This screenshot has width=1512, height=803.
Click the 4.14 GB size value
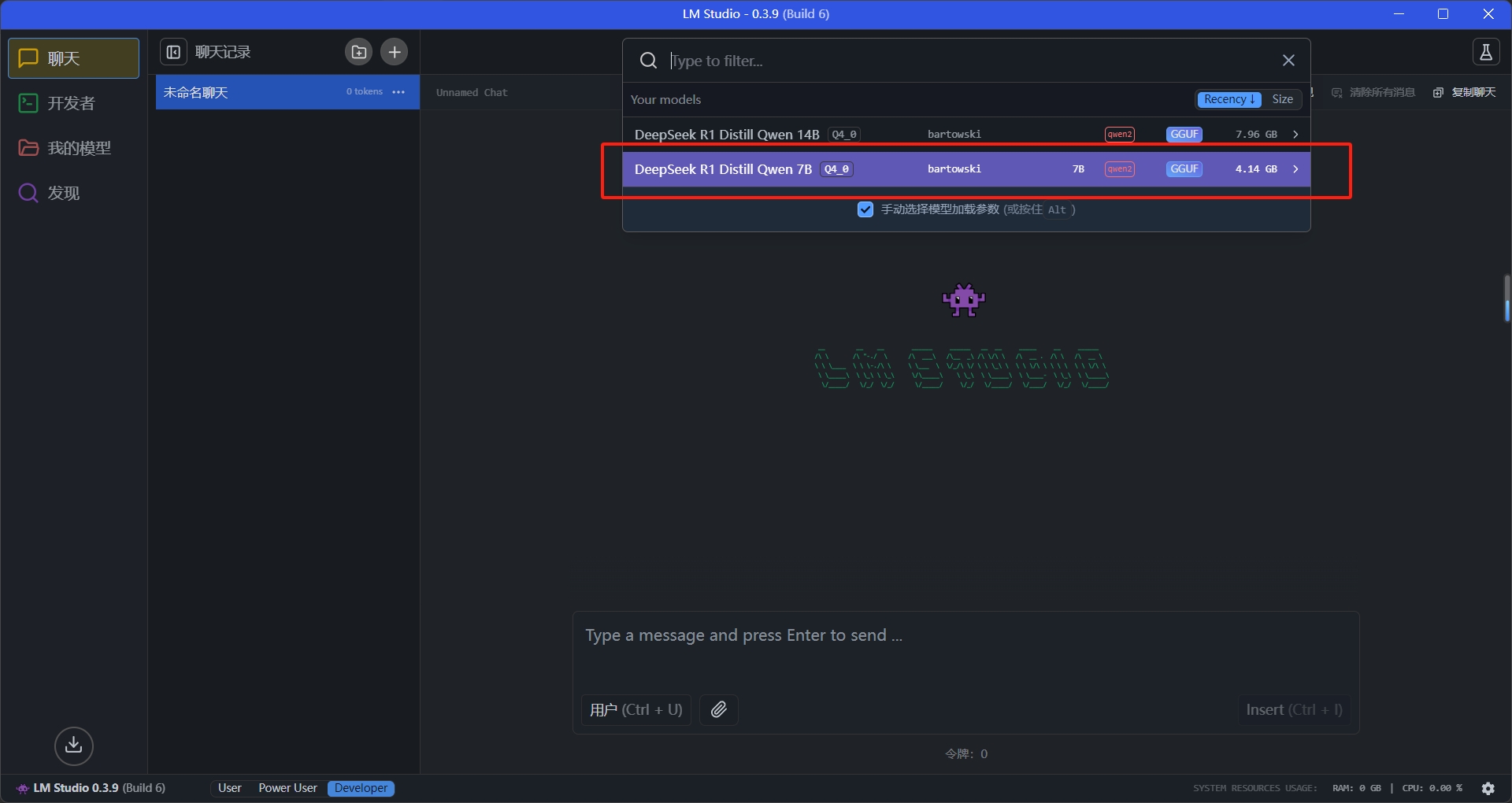coord(1256,169)
